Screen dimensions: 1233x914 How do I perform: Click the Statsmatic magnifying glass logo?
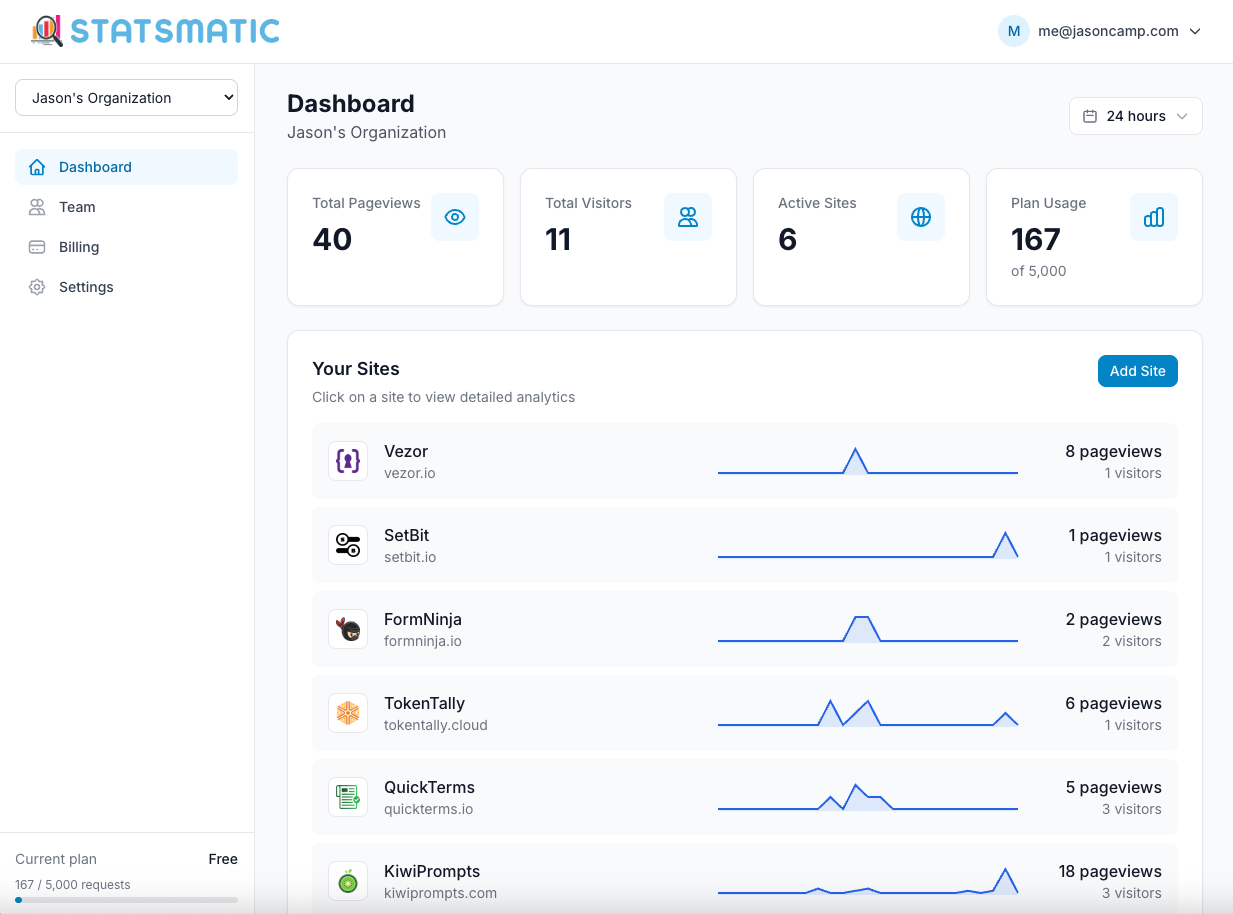[x=46, y=31]
